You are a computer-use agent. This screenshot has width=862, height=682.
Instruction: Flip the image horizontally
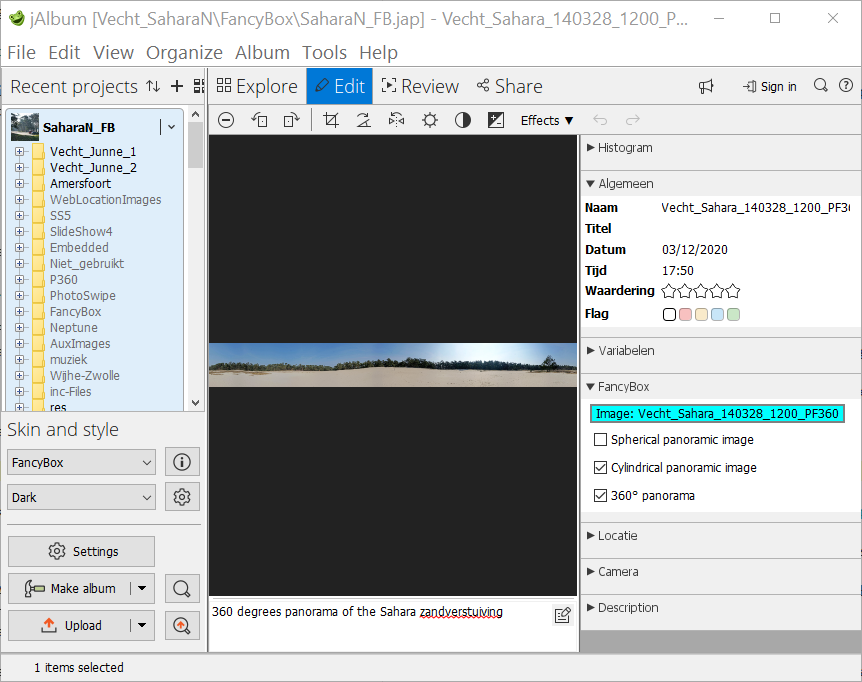click(x=397, y=120)
